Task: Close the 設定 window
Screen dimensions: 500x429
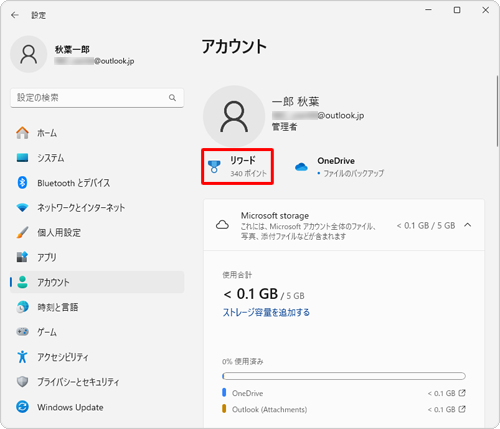Action: [486, 10]
